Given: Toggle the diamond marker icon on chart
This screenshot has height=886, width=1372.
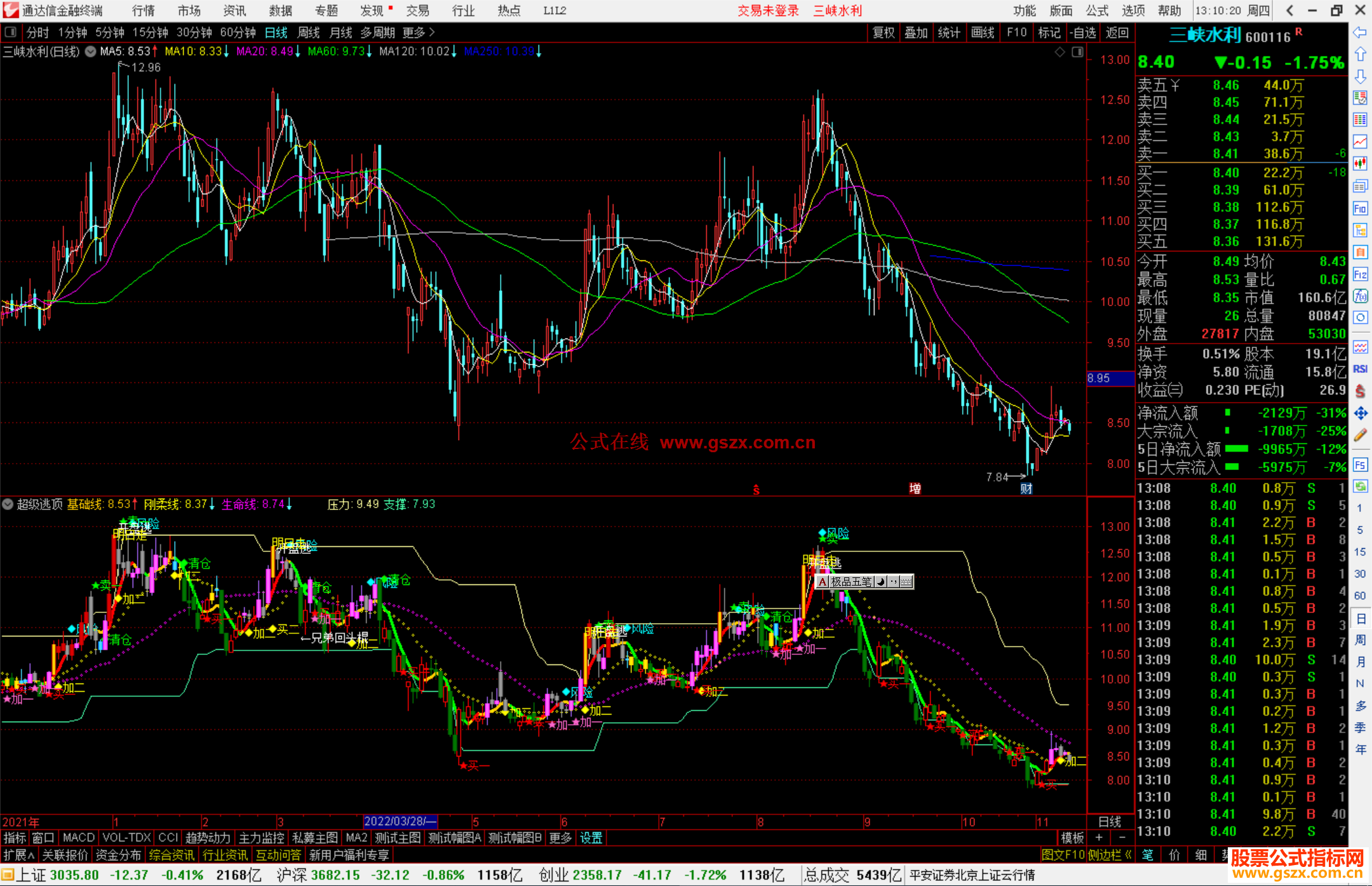Looking at the screenshot, I should coord(1059,52).
